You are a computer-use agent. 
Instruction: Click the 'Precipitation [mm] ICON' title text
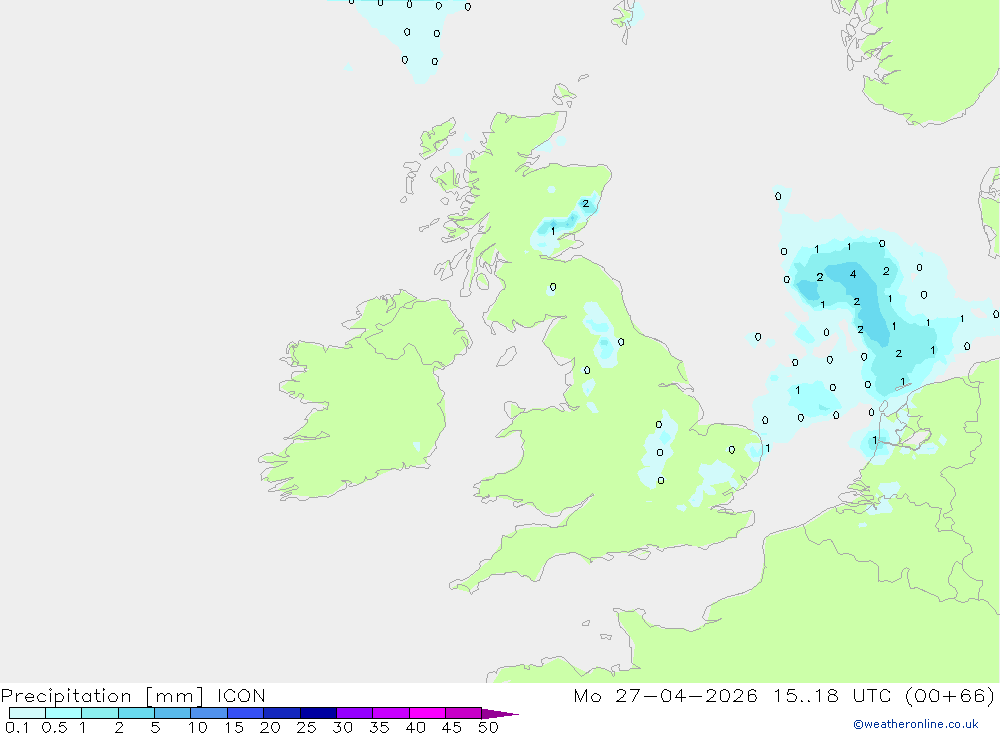[x=133, y=695]
